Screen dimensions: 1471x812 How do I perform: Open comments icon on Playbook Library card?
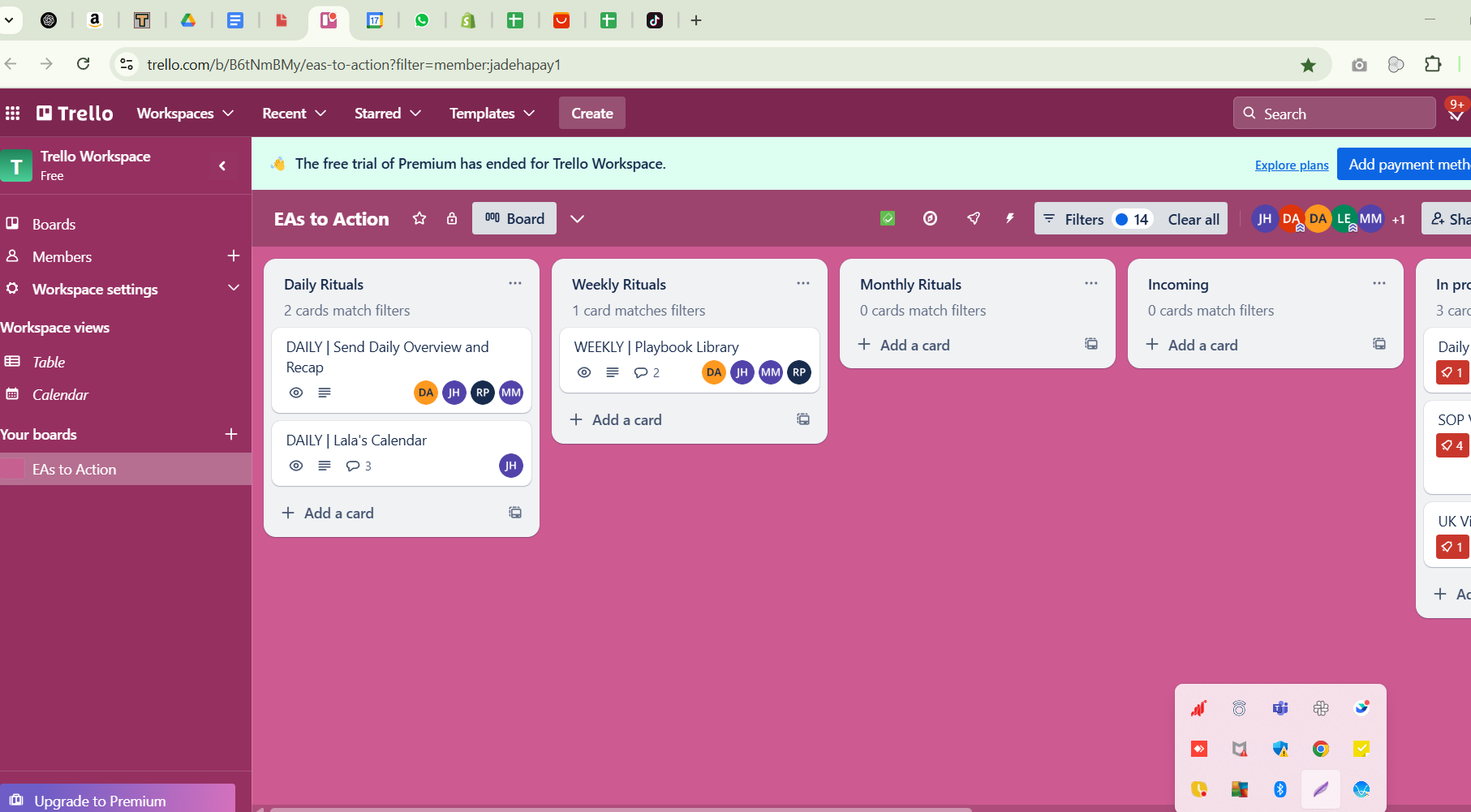[647, 372]
